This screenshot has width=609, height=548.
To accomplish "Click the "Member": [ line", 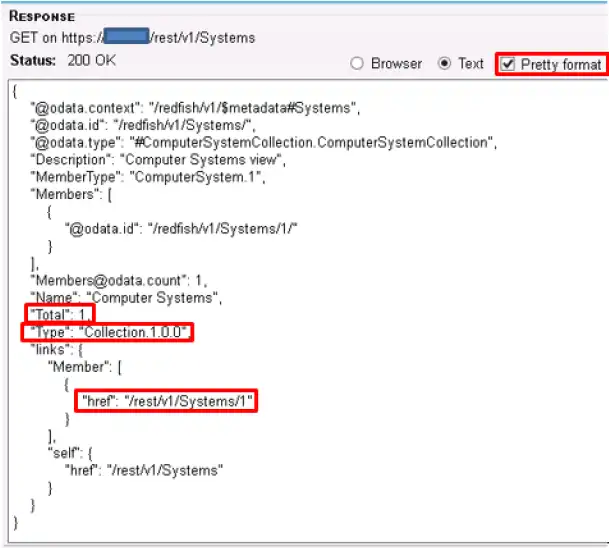I will tap(85, 367).
